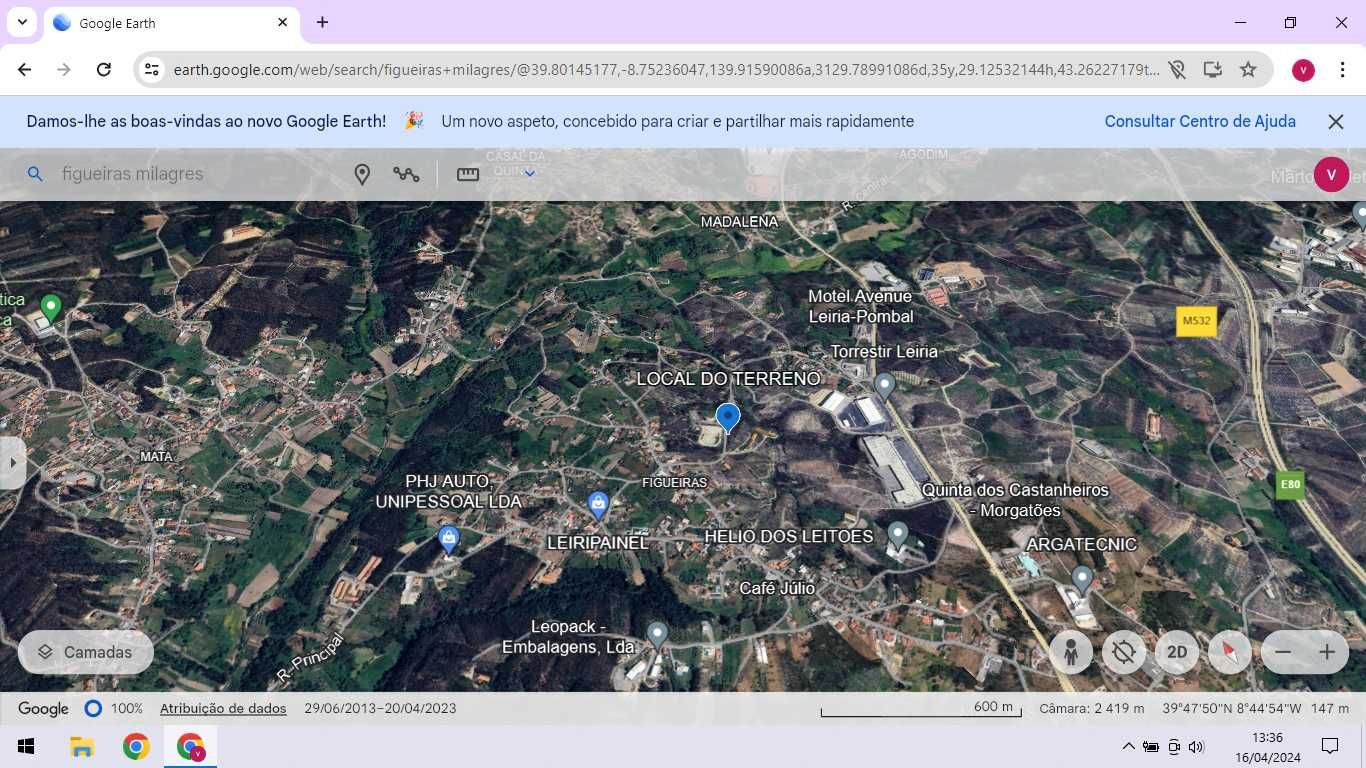Open the tab search dropdown

tap(22, 22)
